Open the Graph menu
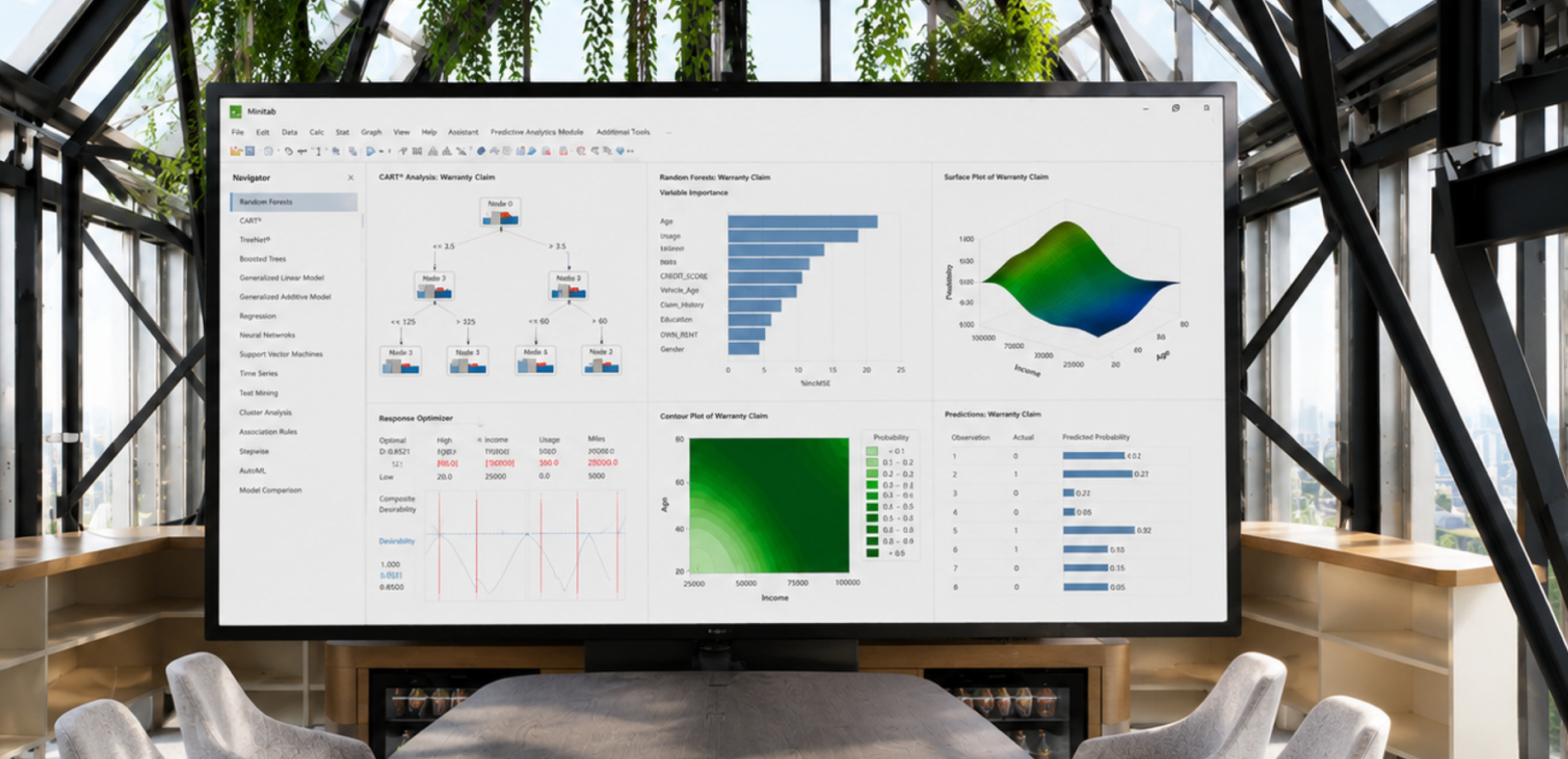1568x759 pixels. (371, 132)
